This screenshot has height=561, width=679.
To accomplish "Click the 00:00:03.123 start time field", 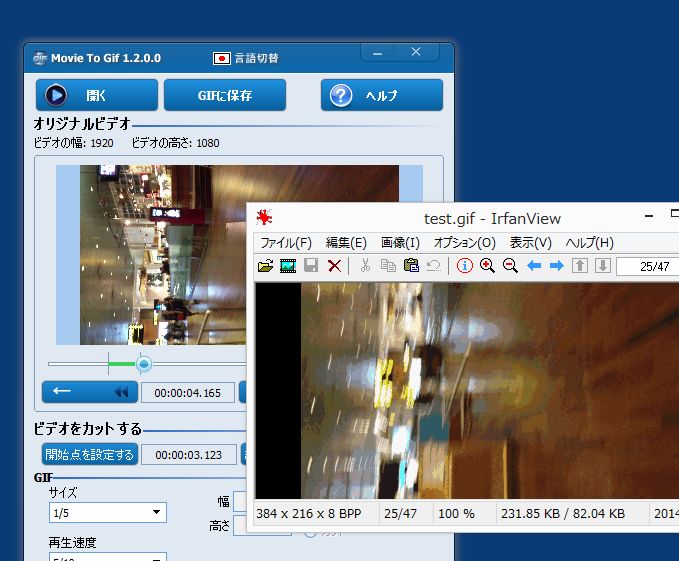I will pos(189,455).
